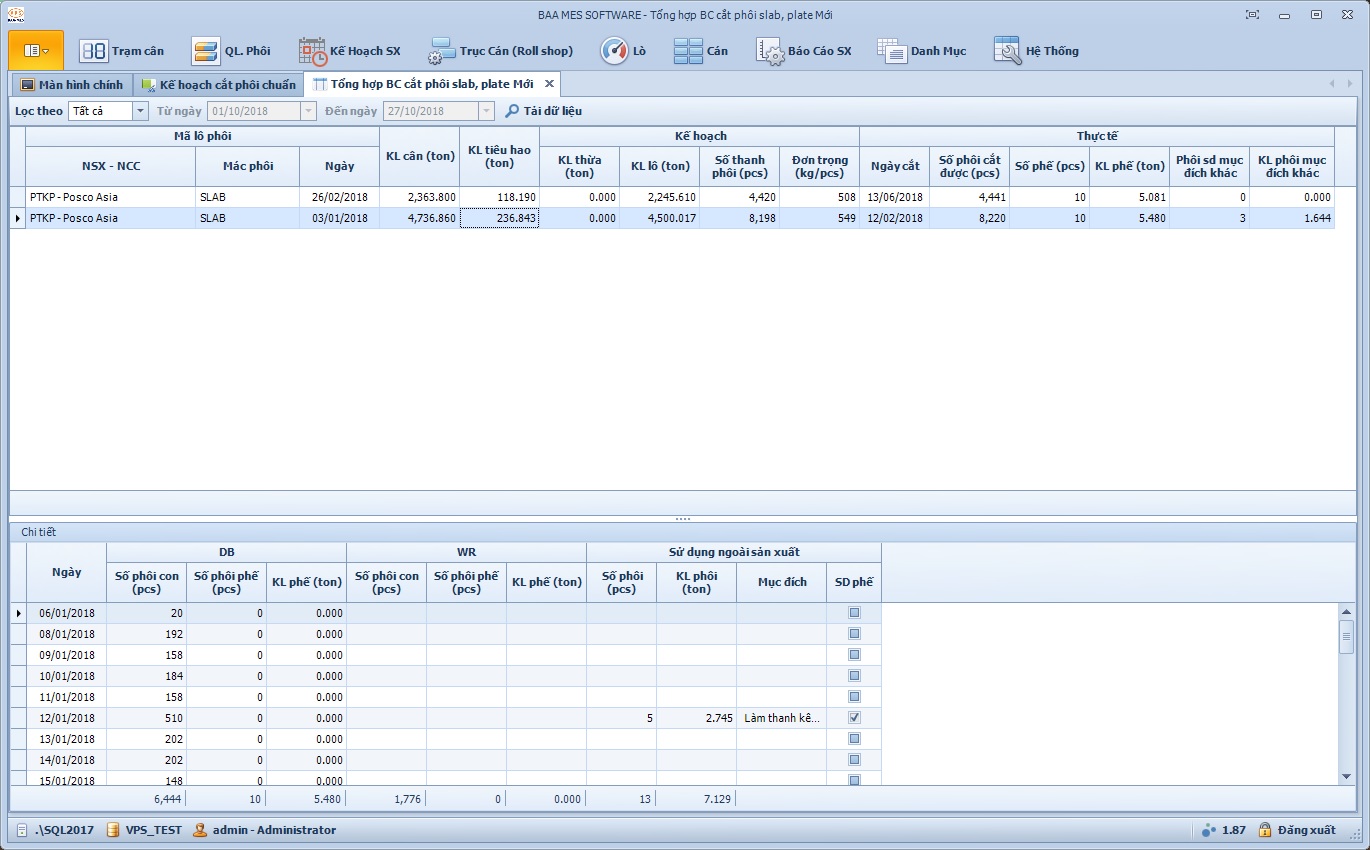The width and height of the screenshot is (1370, 850).
Task: Expand the Lọc theo filter dropdown
Action: 140,111
